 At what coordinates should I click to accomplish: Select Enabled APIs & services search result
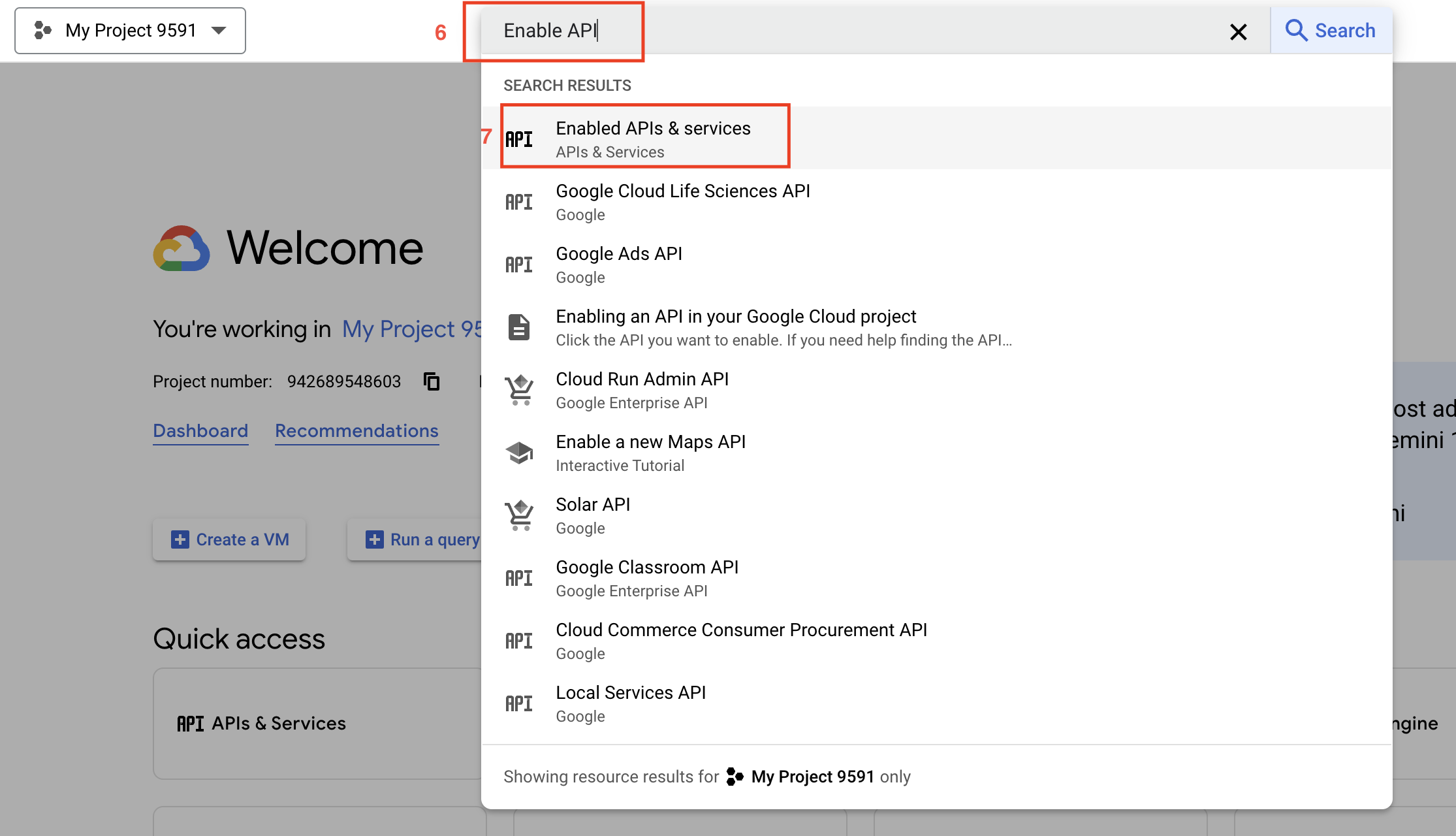pos(936,138)
